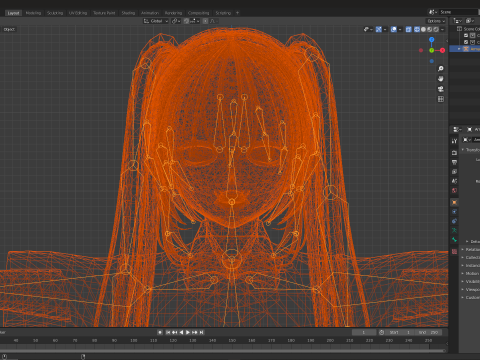Viewport: 480px width, 360px height.
Task: Open snapping options dropdown
Action: [x=195, y=21]
